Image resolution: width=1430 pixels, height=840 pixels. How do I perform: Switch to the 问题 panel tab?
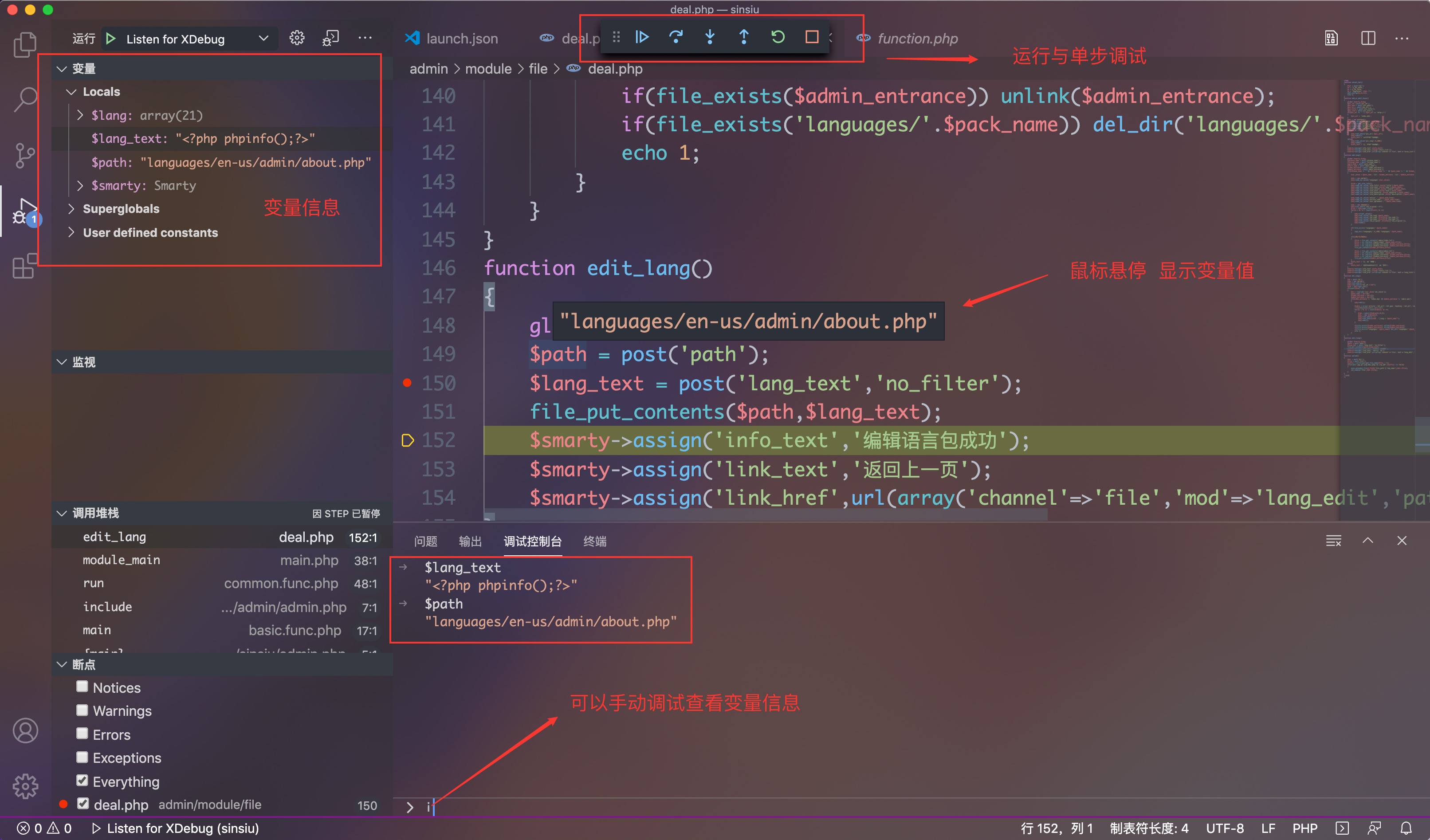point(426,542)
